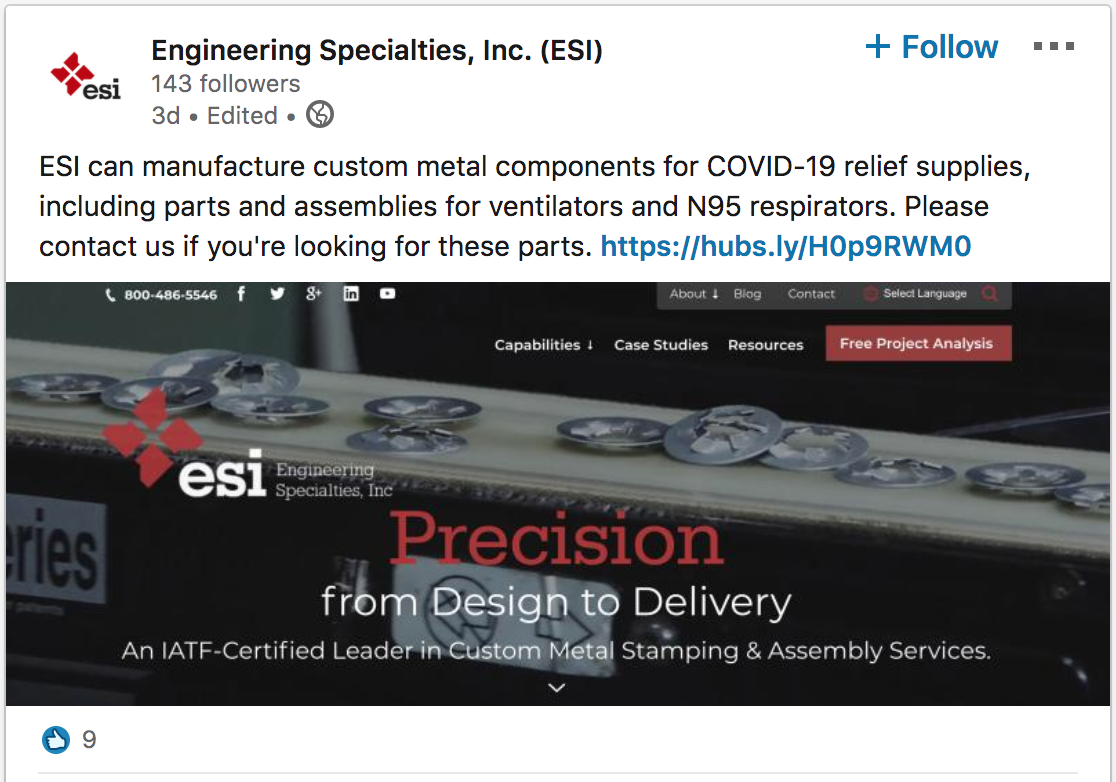This screenshot has height=782, width=1116.
Task: Click the Twitter icon in the header
Action: (x=277, y=293)
